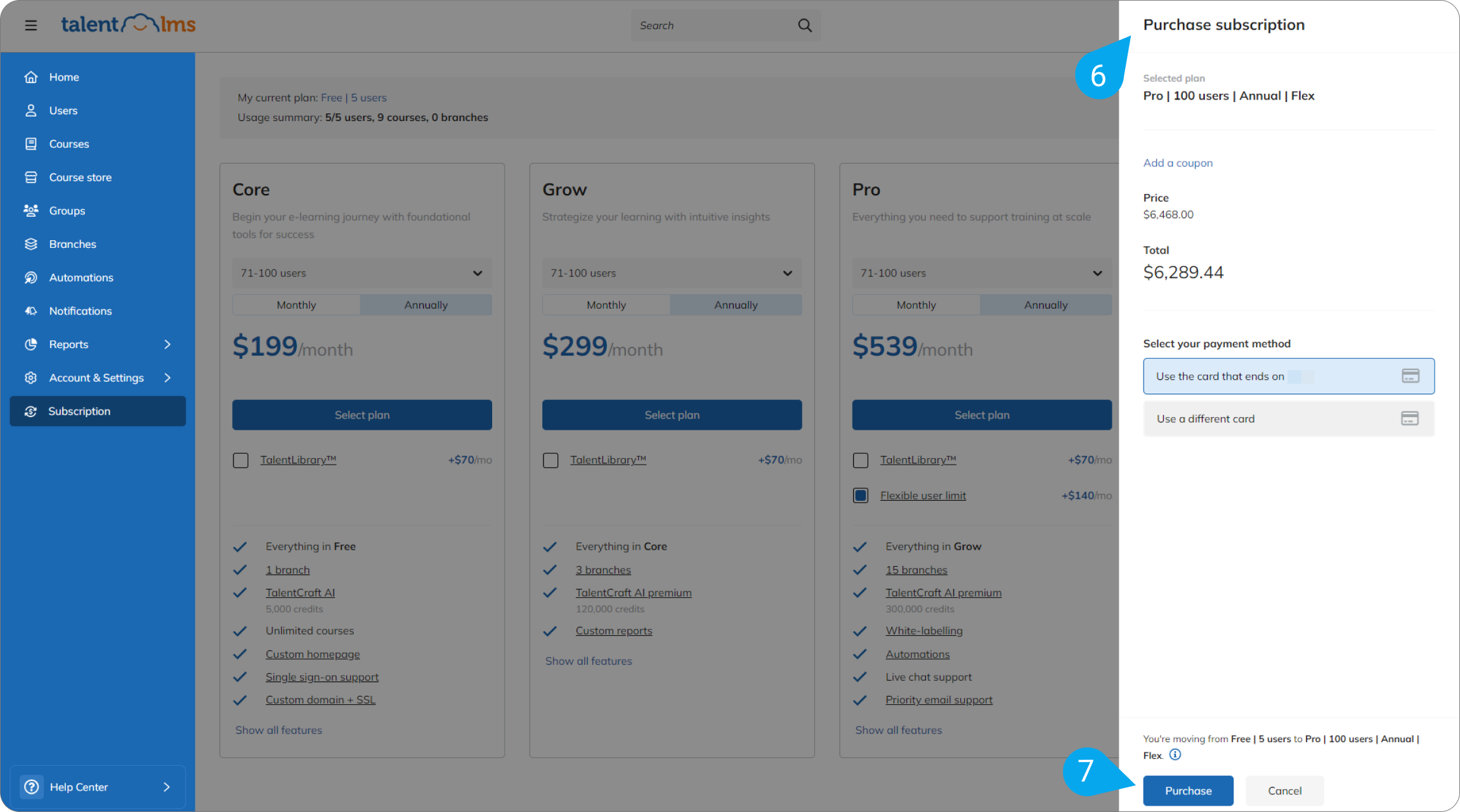This screenshot has width=1460, height=812.
Task: Expand the Help Center chevron
Action: [167, 787]
